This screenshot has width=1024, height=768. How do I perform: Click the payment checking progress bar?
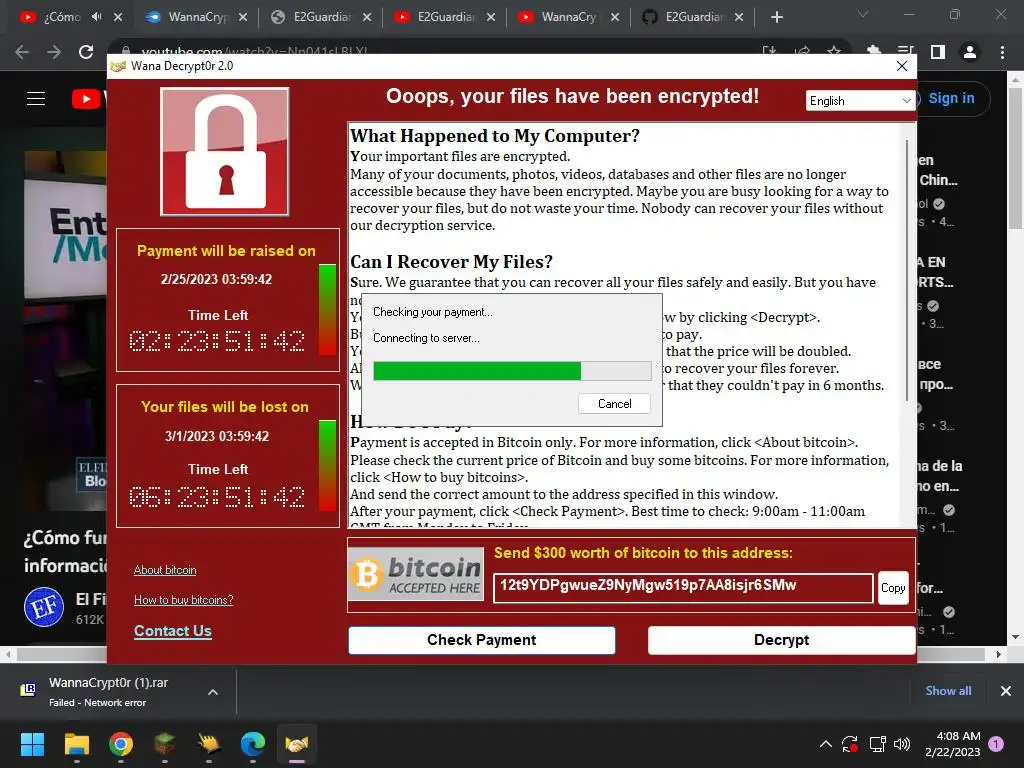pos(512,371)
